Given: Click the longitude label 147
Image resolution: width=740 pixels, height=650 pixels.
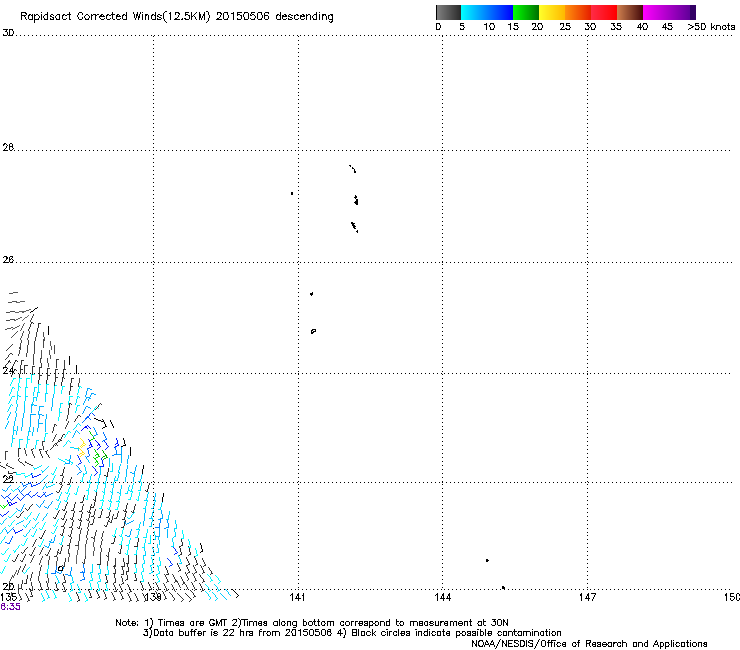Looking at the screenshot, I should [587, 598].
